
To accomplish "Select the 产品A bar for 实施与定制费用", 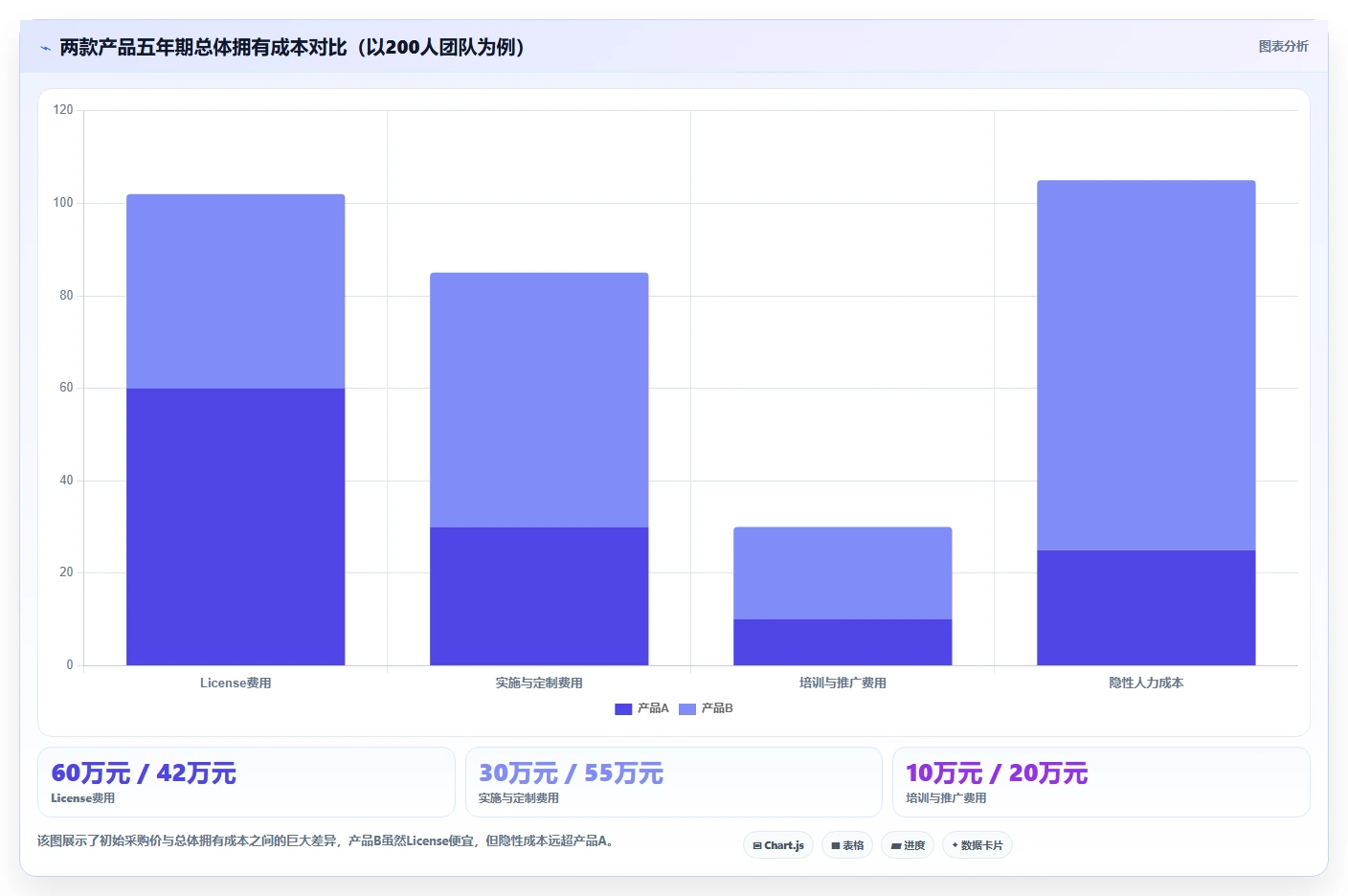I will (x=539, y=596).
